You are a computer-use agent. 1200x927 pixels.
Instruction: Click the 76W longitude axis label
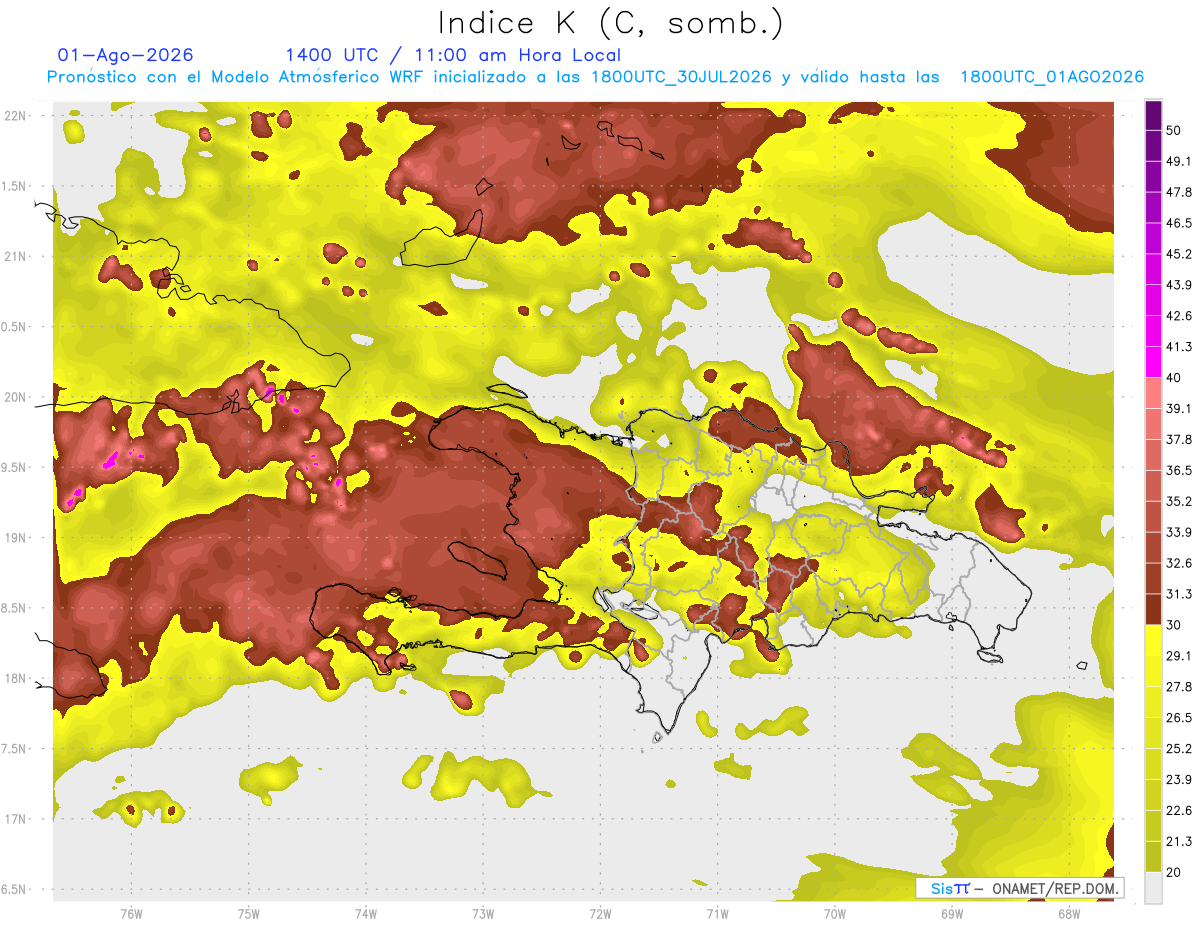tap(131, 914)
